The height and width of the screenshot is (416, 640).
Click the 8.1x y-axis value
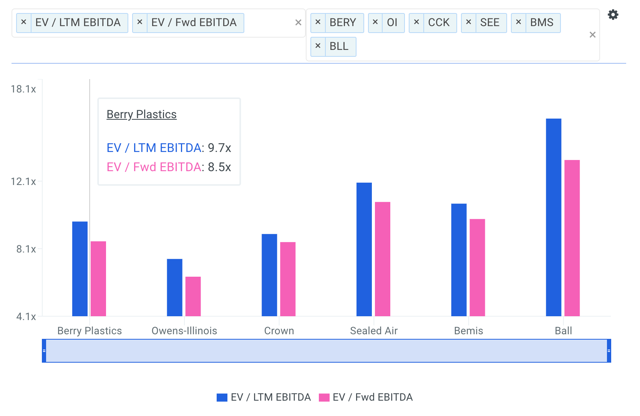26,249
